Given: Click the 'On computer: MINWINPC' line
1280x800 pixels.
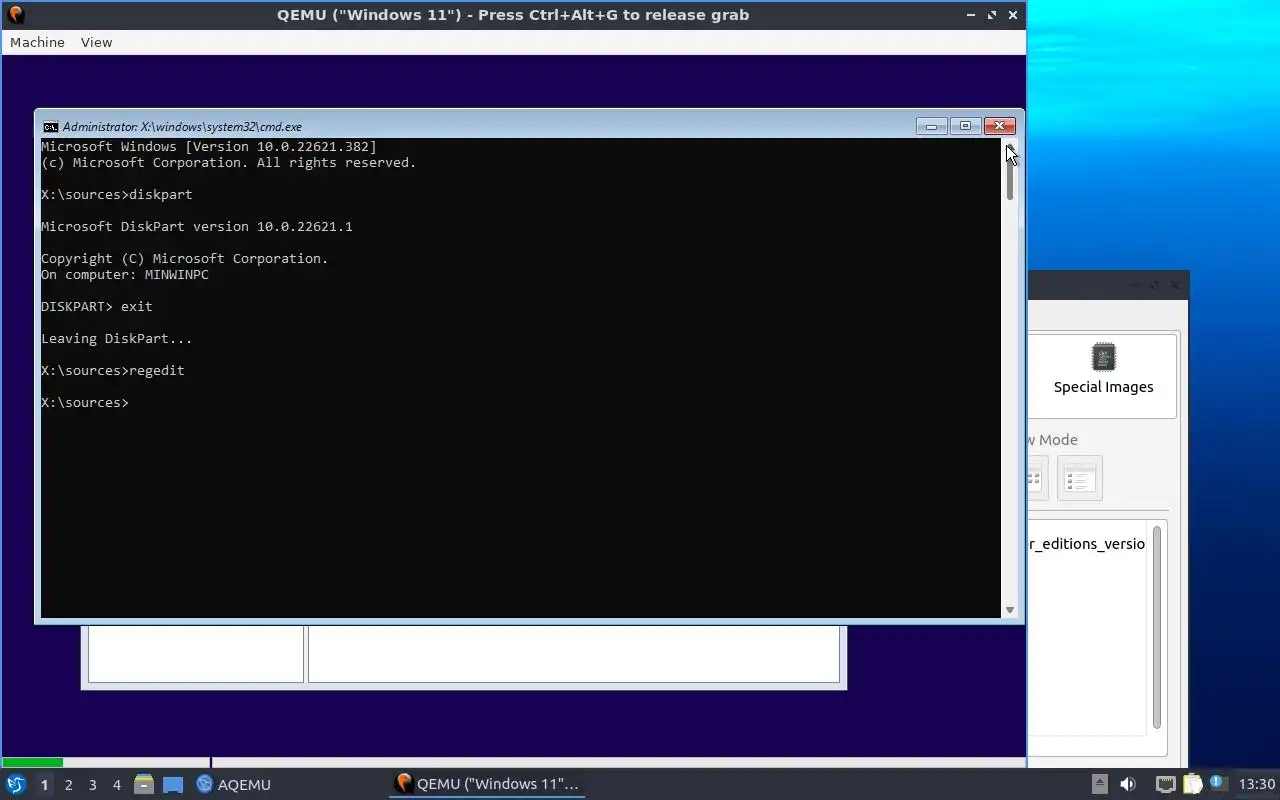Looking at the screenshot, I should (x=125, y=274).
